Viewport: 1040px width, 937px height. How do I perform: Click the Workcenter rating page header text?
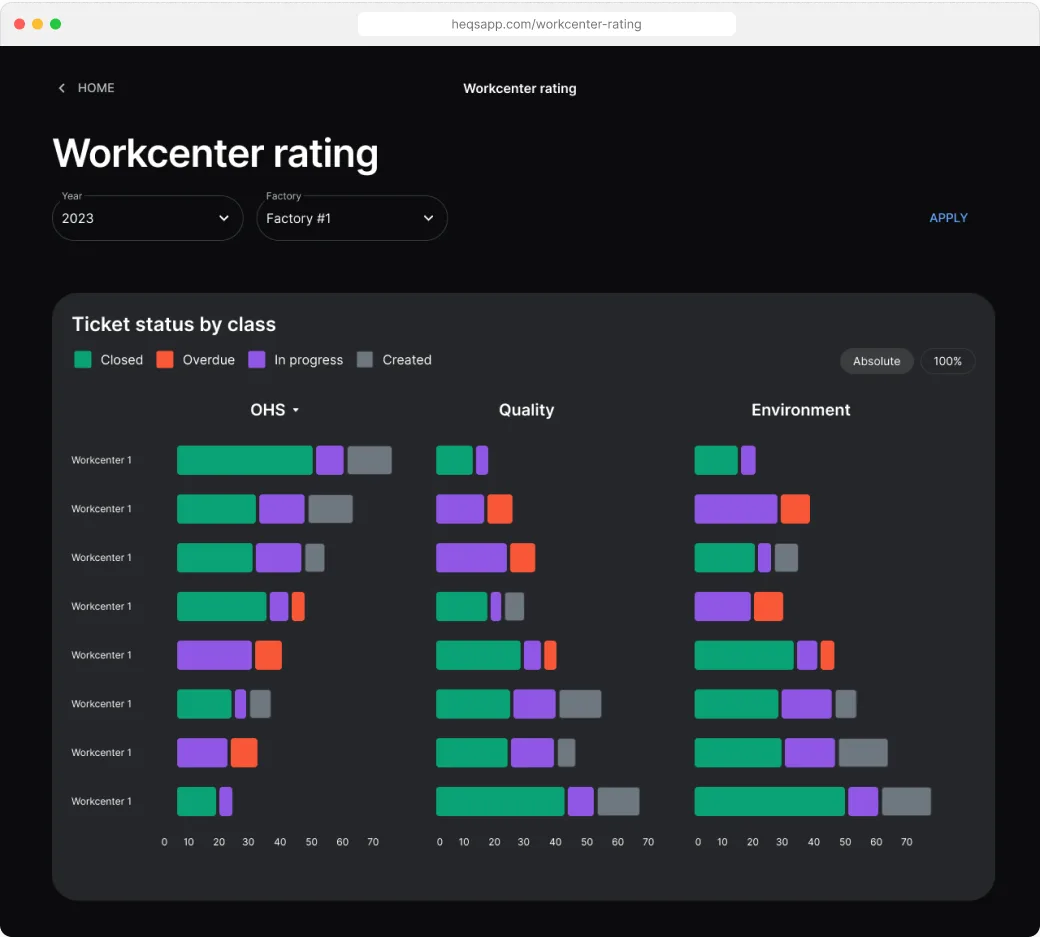(519, 88)
